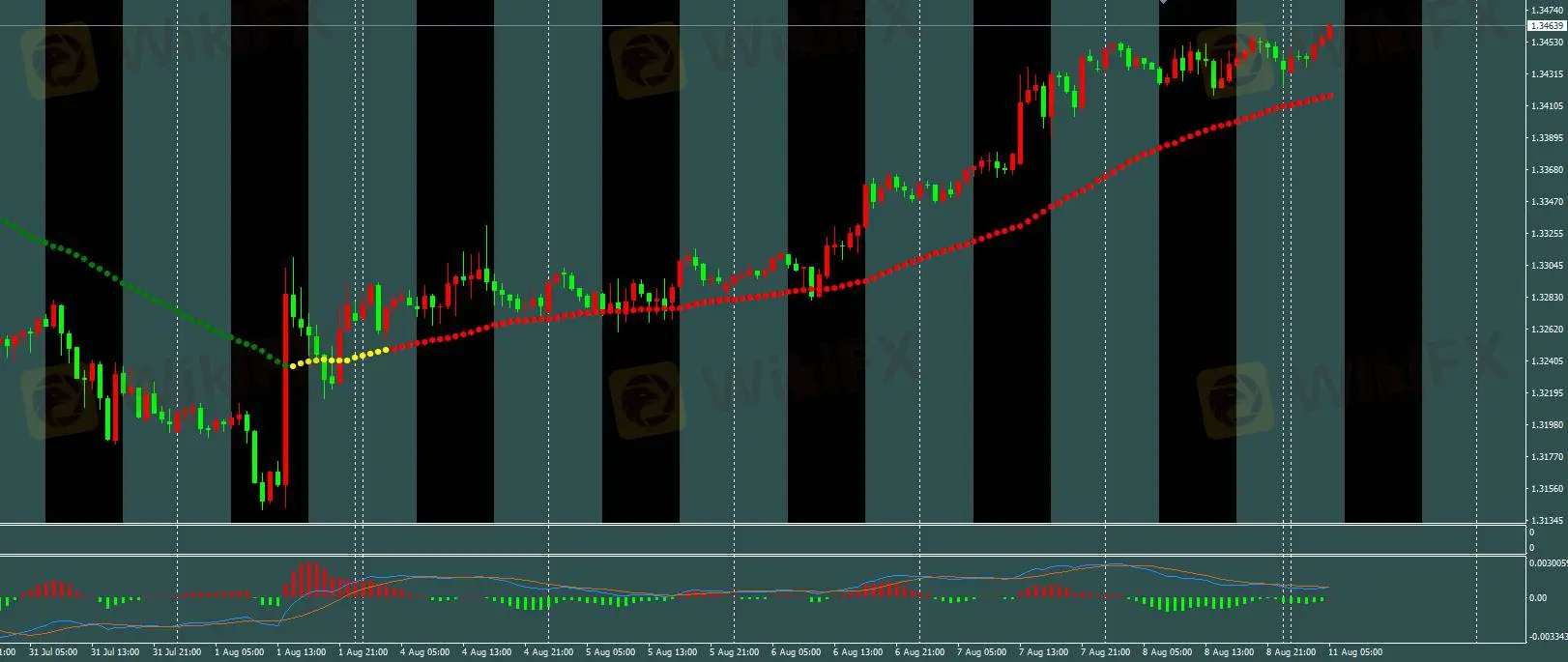
Task: Click the 5 Aug 21:00 time label
Action: [734, 652]
